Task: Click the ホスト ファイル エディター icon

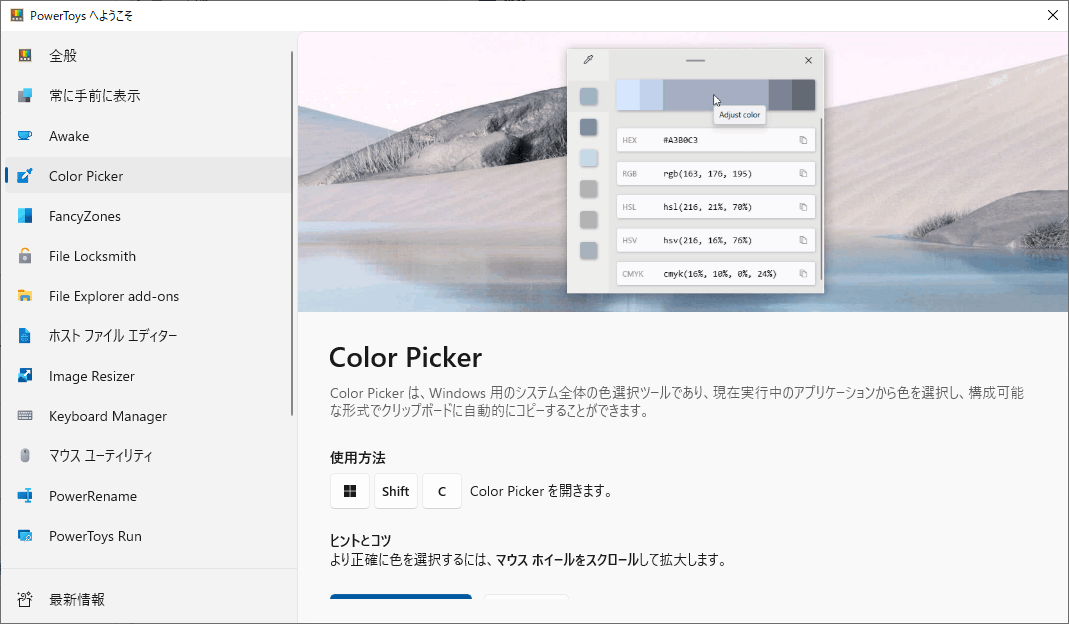Action: click(x=25, y=336)
